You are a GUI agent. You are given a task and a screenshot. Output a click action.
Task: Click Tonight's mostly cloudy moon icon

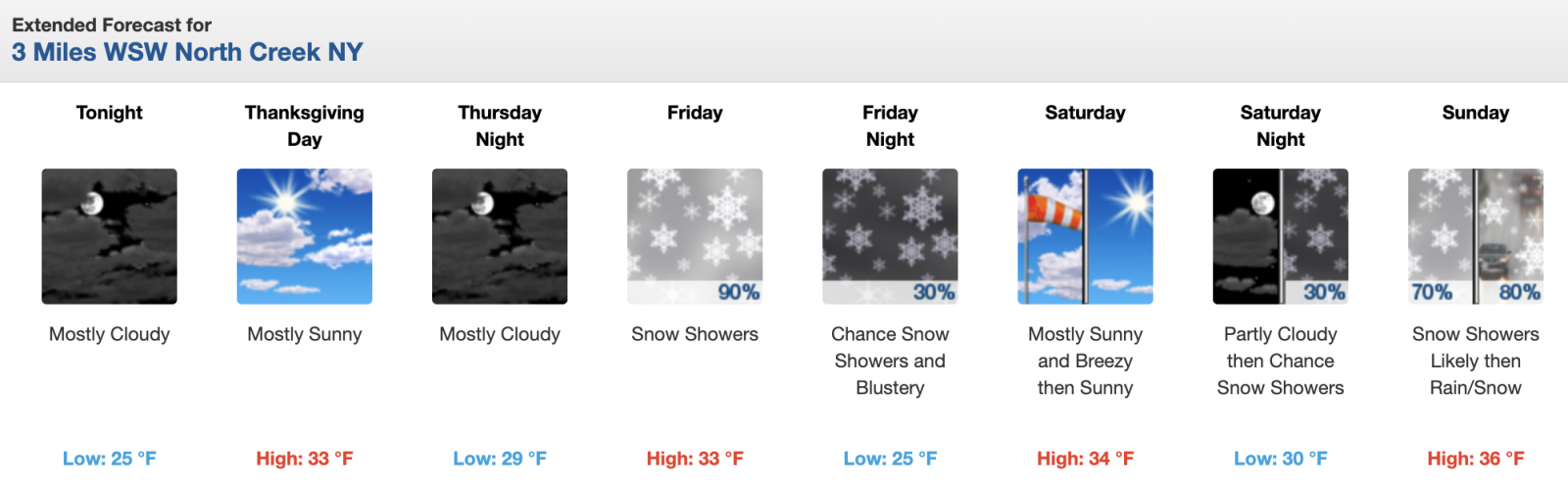click(109, 236)
